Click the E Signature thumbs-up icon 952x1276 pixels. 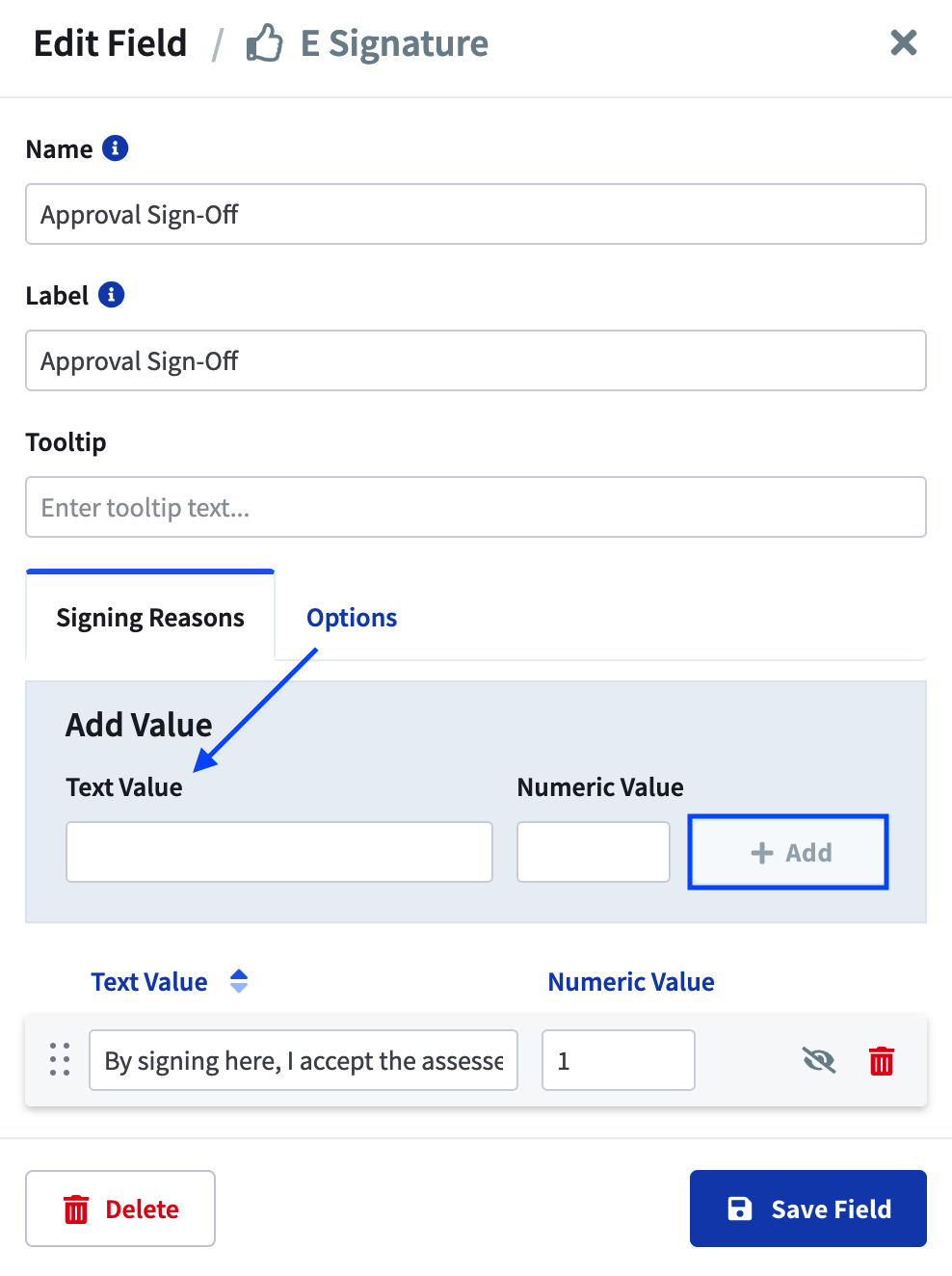click(264, 43)
